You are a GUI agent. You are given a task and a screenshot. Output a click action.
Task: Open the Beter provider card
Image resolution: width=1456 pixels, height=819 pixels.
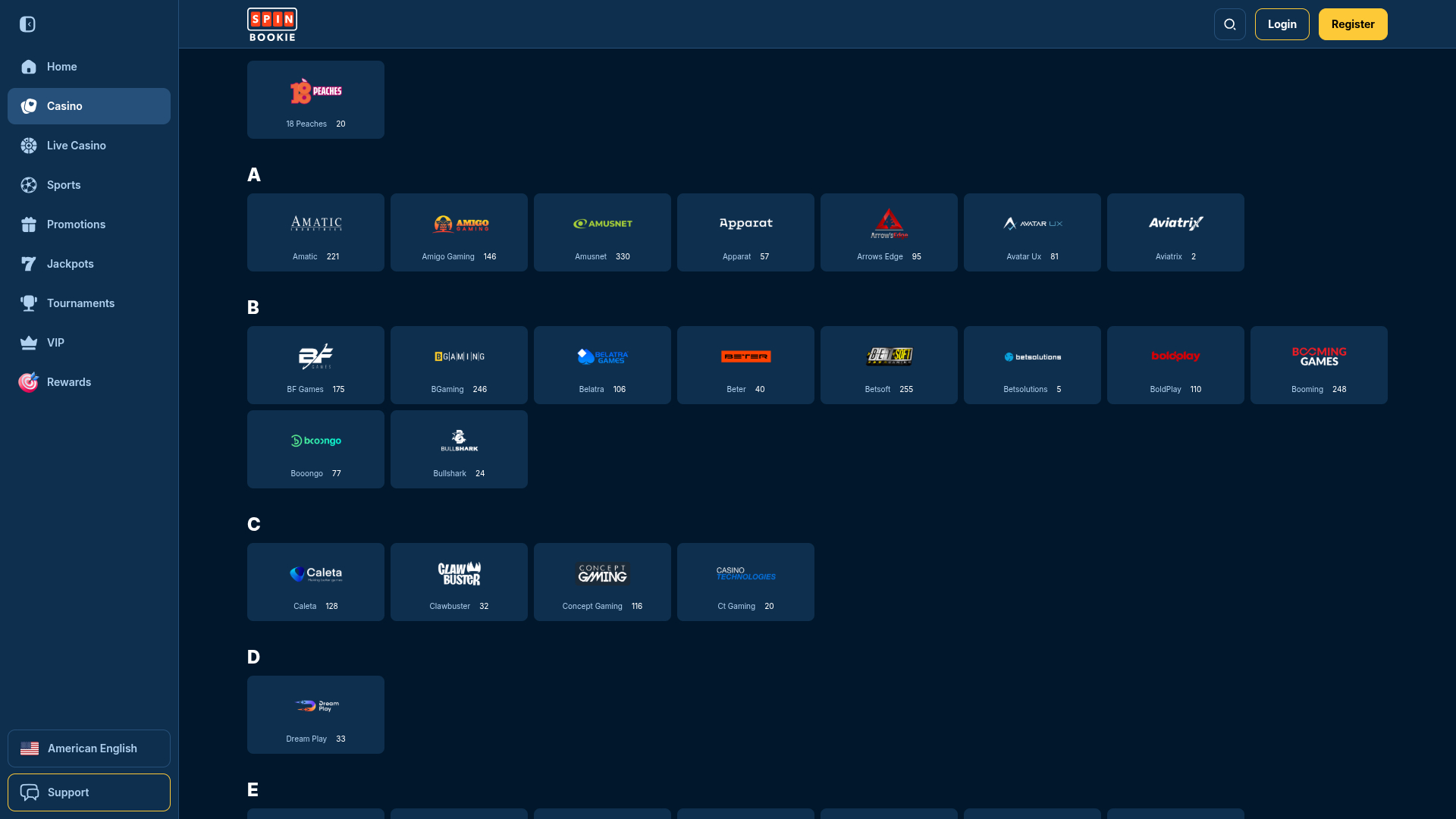click(745, 365)
